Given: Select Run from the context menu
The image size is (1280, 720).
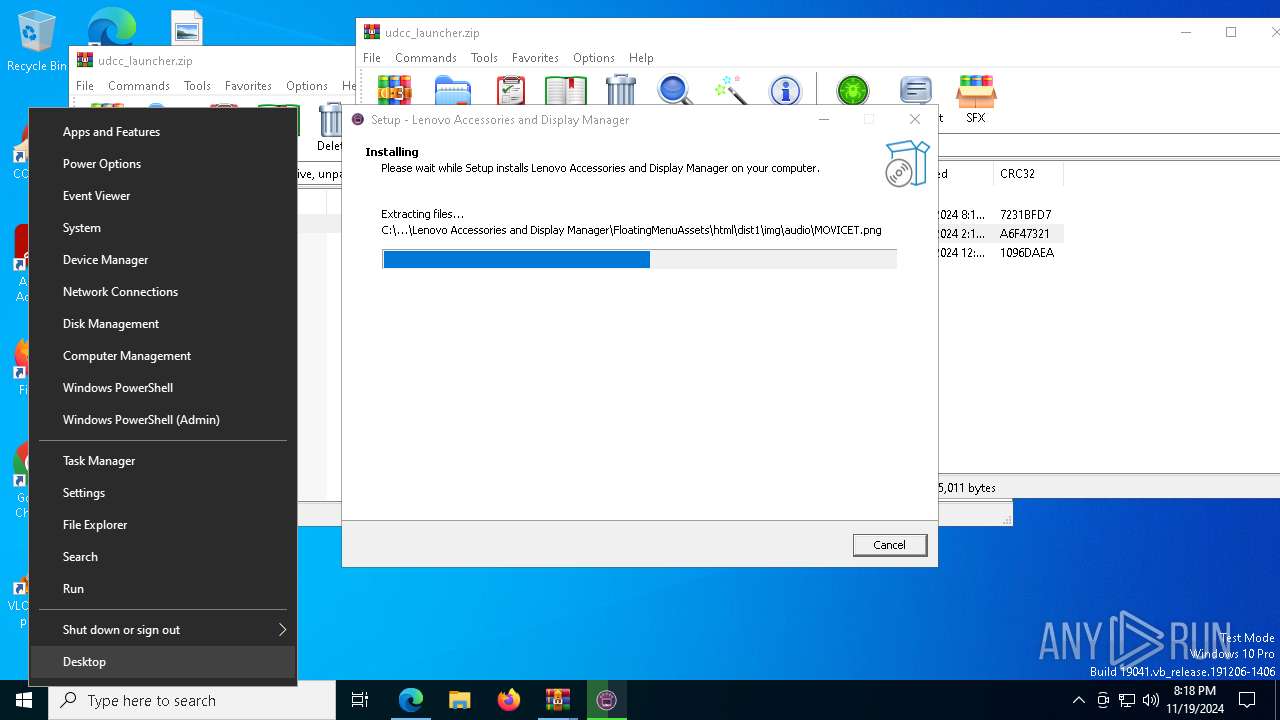Looking at the screenshot, I should (x=163, y=588).
